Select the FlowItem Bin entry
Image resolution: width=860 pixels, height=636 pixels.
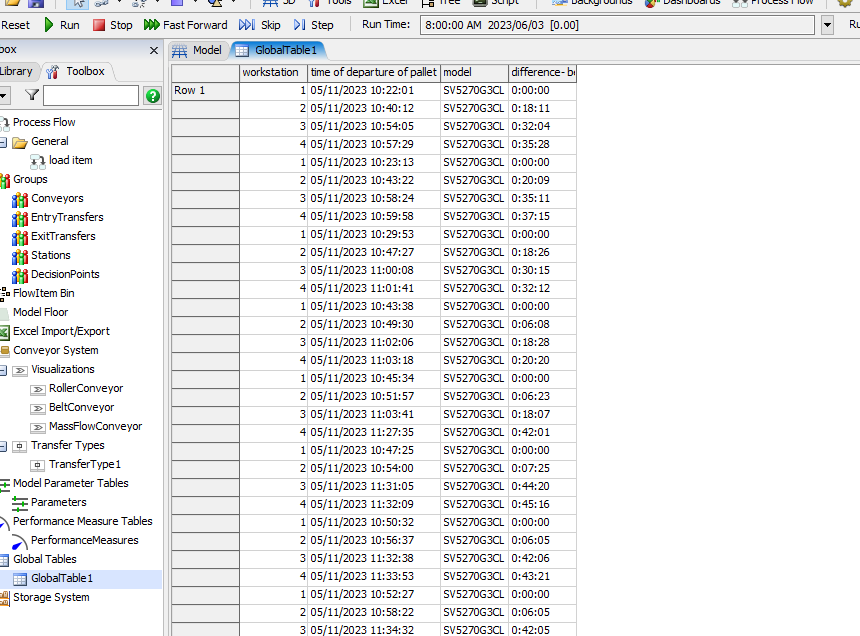coord(43,293)
